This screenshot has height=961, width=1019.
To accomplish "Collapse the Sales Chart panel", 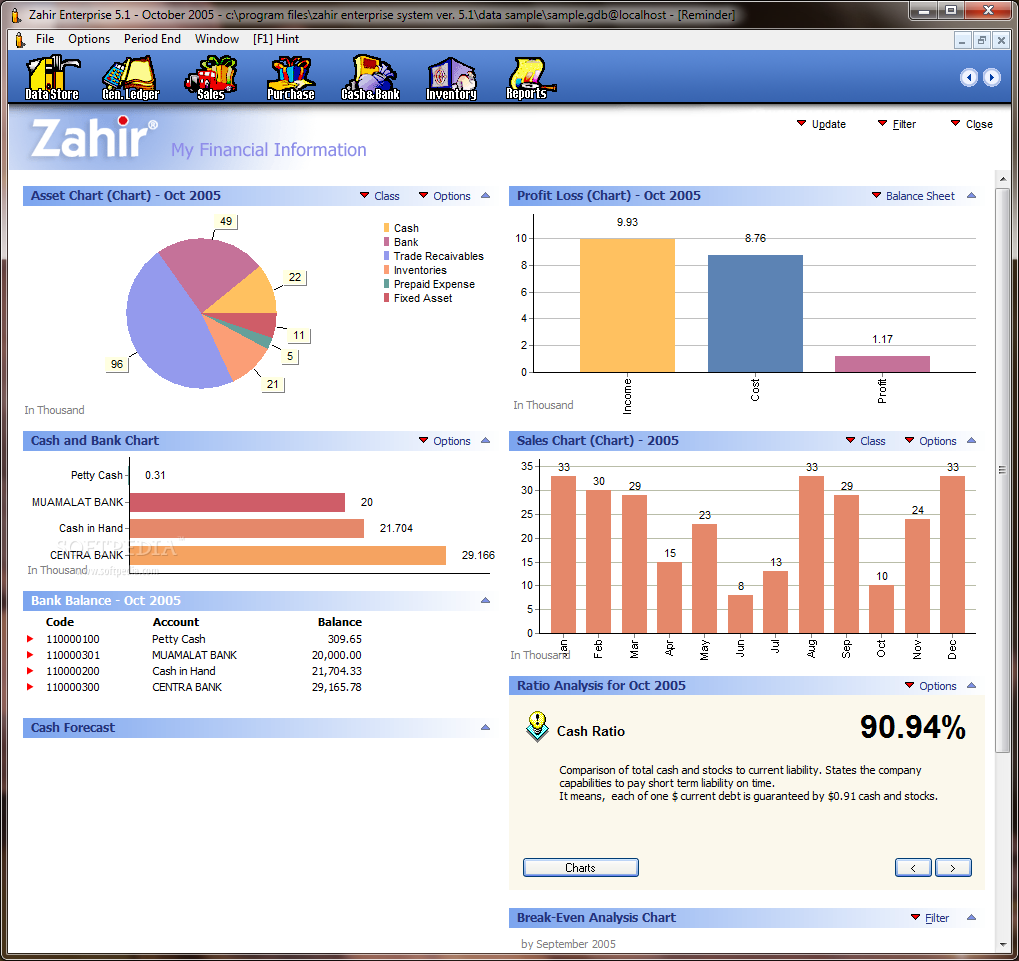I will pyautogui.click(x=972, y=441).
